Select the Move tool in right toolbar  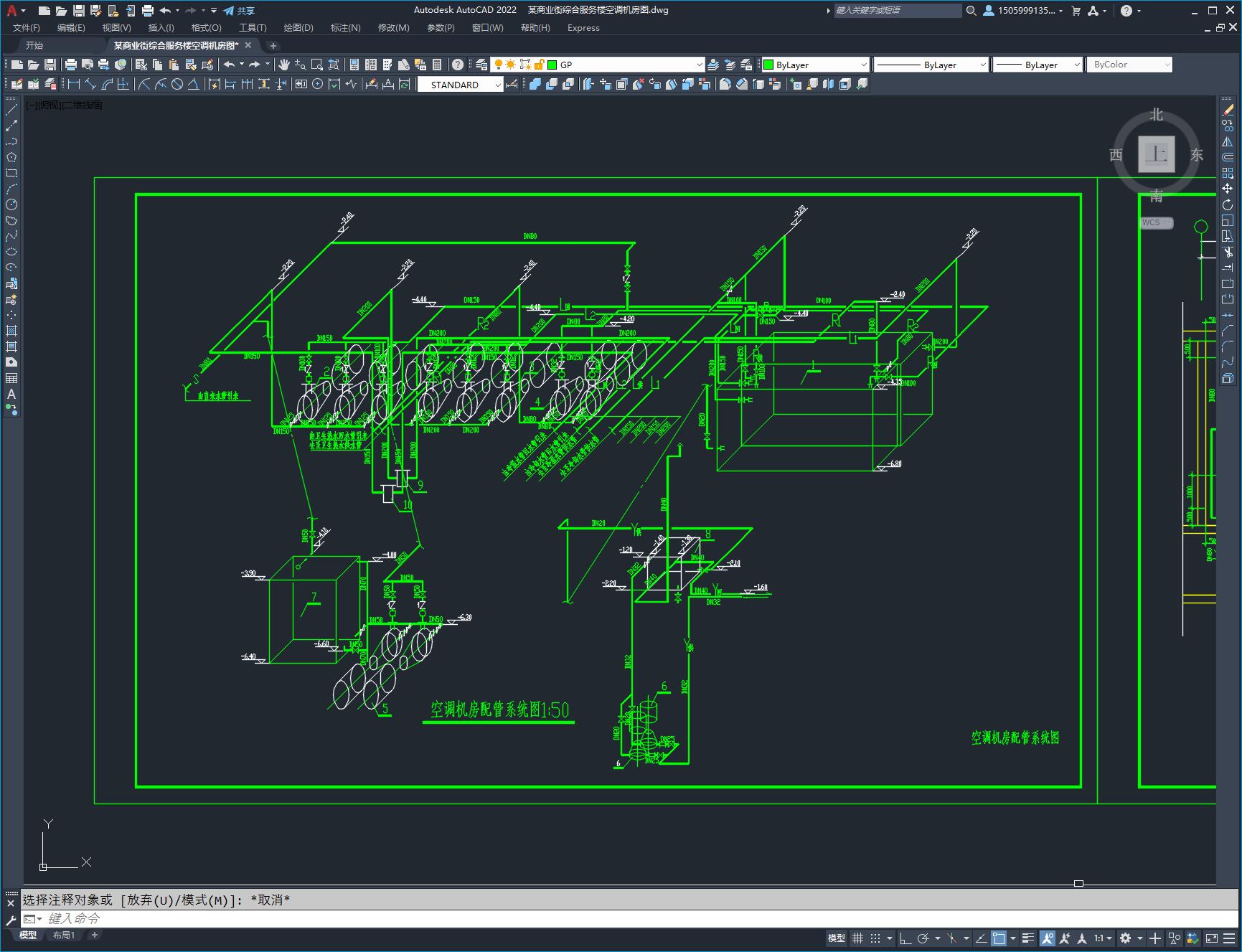tap(1228, 189)
